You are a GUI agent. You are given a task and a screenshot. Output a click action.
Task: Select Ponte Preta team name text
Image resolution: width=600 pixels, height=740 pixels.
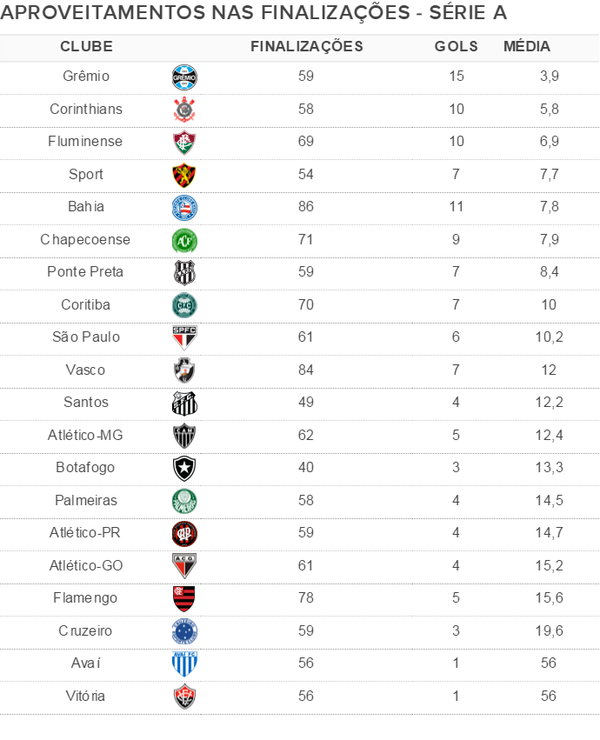click(86, 272)
